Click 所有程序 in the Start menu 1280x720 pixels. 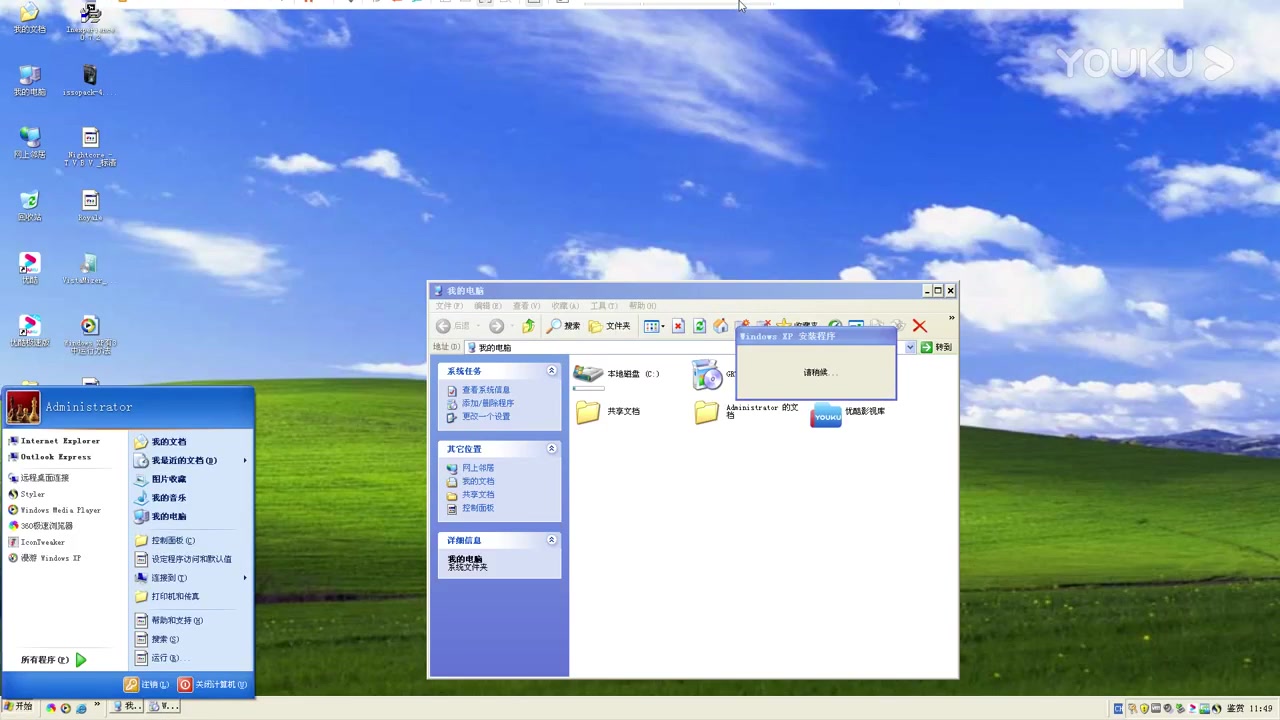tap(44, 659)
